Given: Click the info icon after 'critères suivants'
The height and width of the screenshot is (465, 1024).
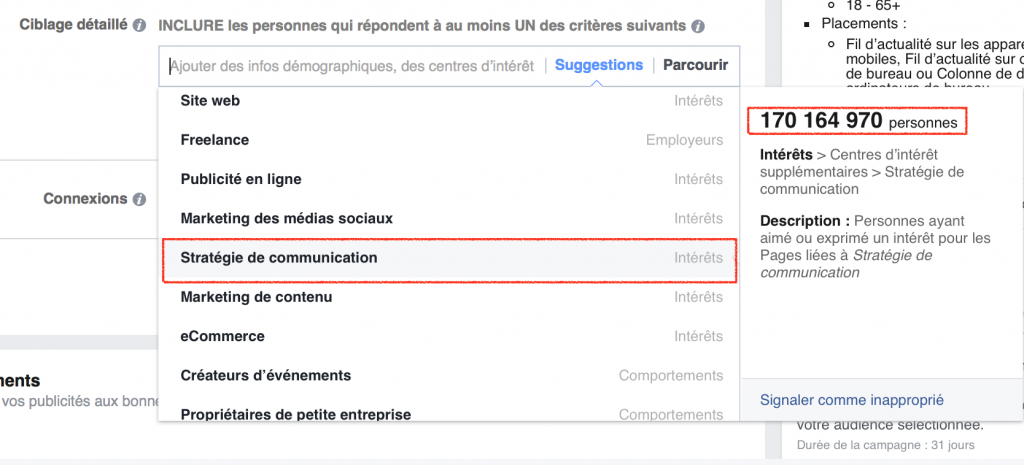Looking at the screenshot, I should coord(697,25).
